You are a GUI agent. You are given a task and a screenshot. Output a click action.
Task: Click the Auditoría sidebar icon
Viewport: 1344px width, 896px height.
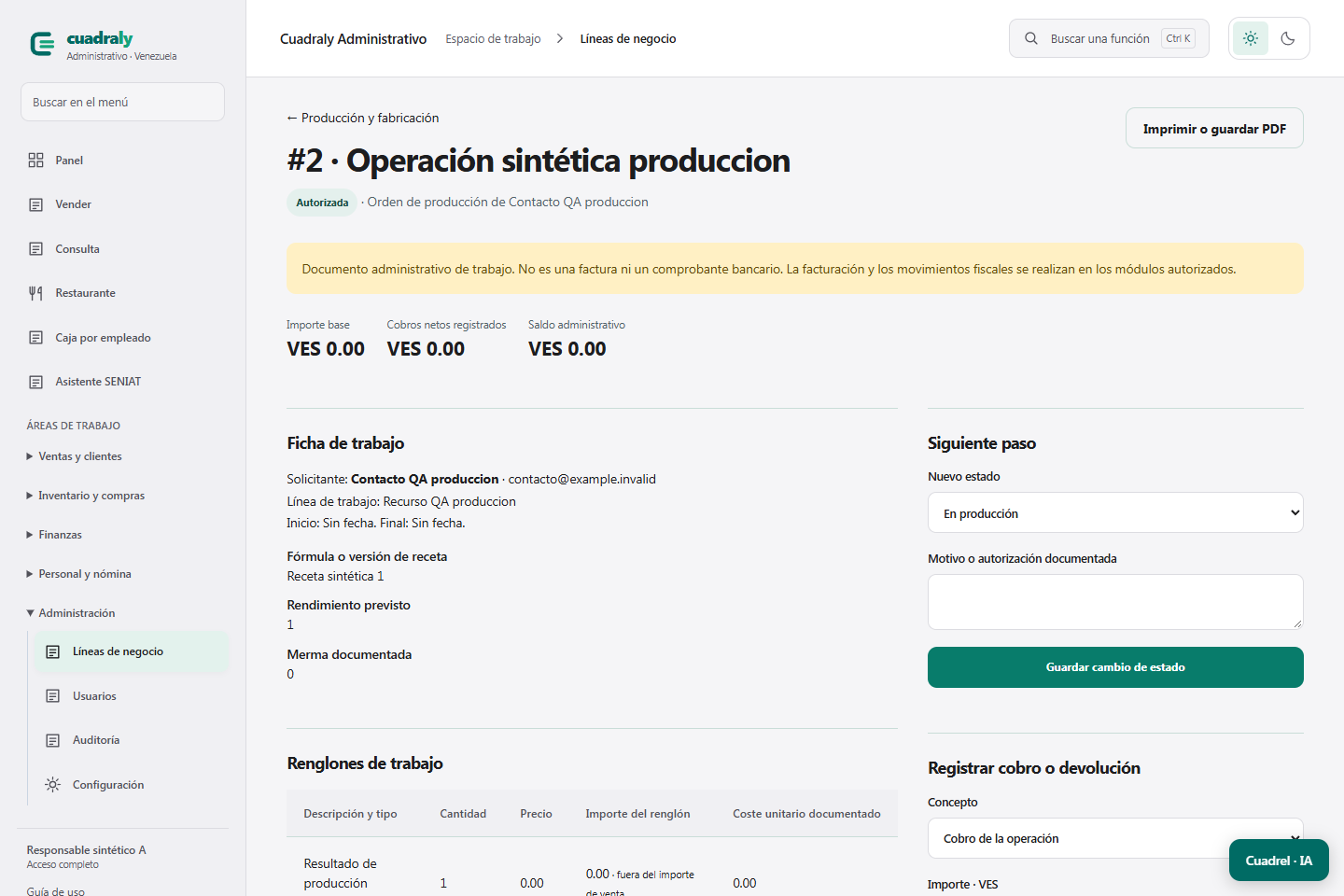pos(53,740)
